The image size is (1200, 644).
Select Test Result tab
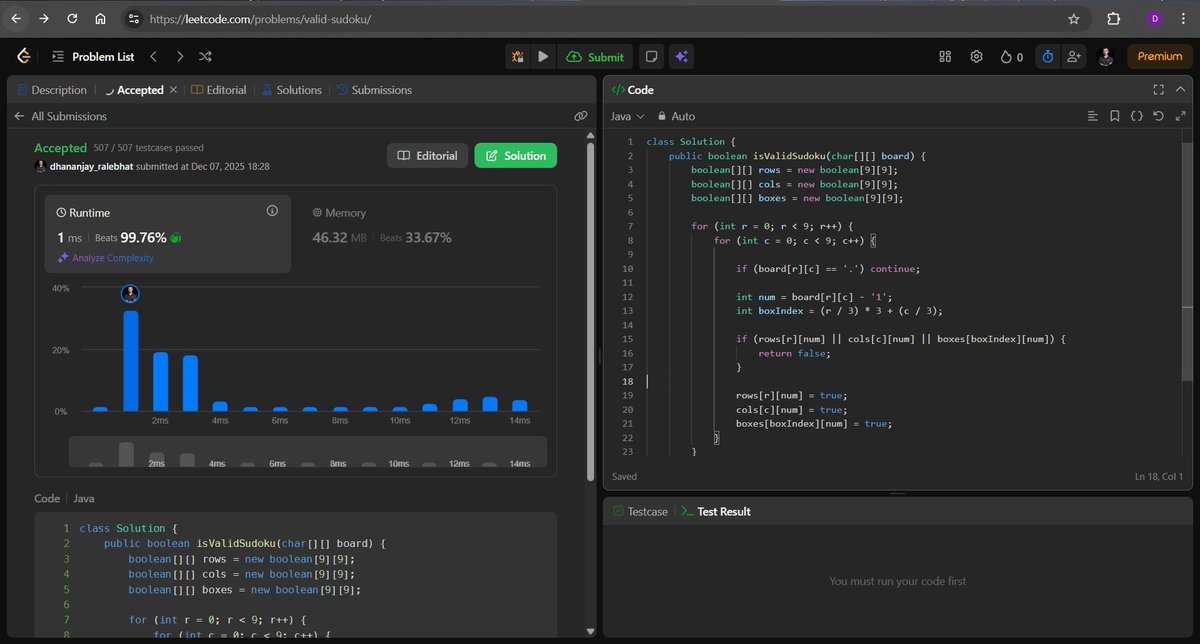tap(715, 511)
